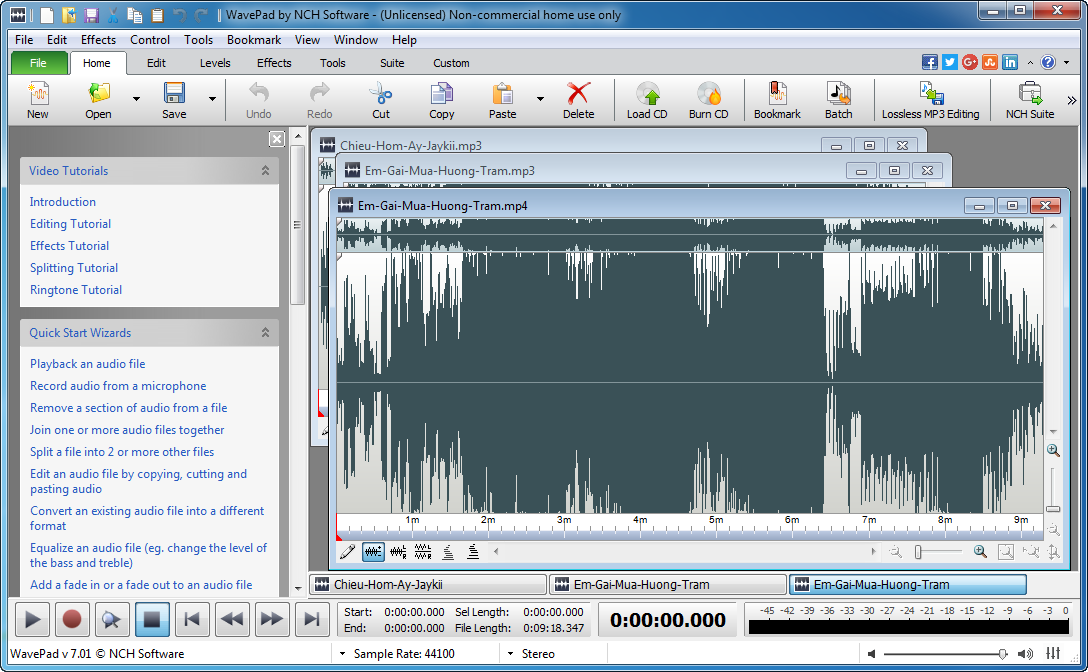Click Record audio from a microphone
This screenshot has height=672, width=1088.
[118, 386]
